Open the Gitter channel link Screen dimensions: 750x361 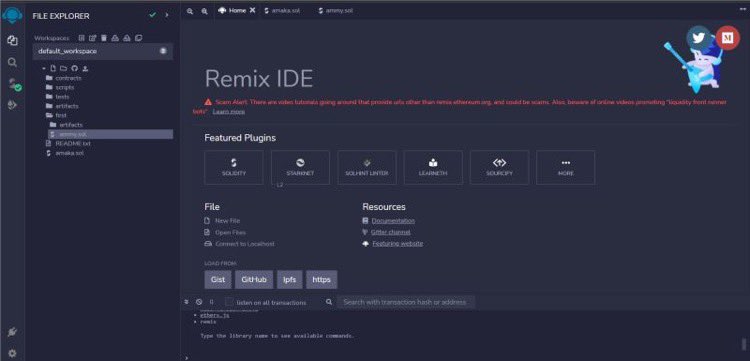click(391, 232)
